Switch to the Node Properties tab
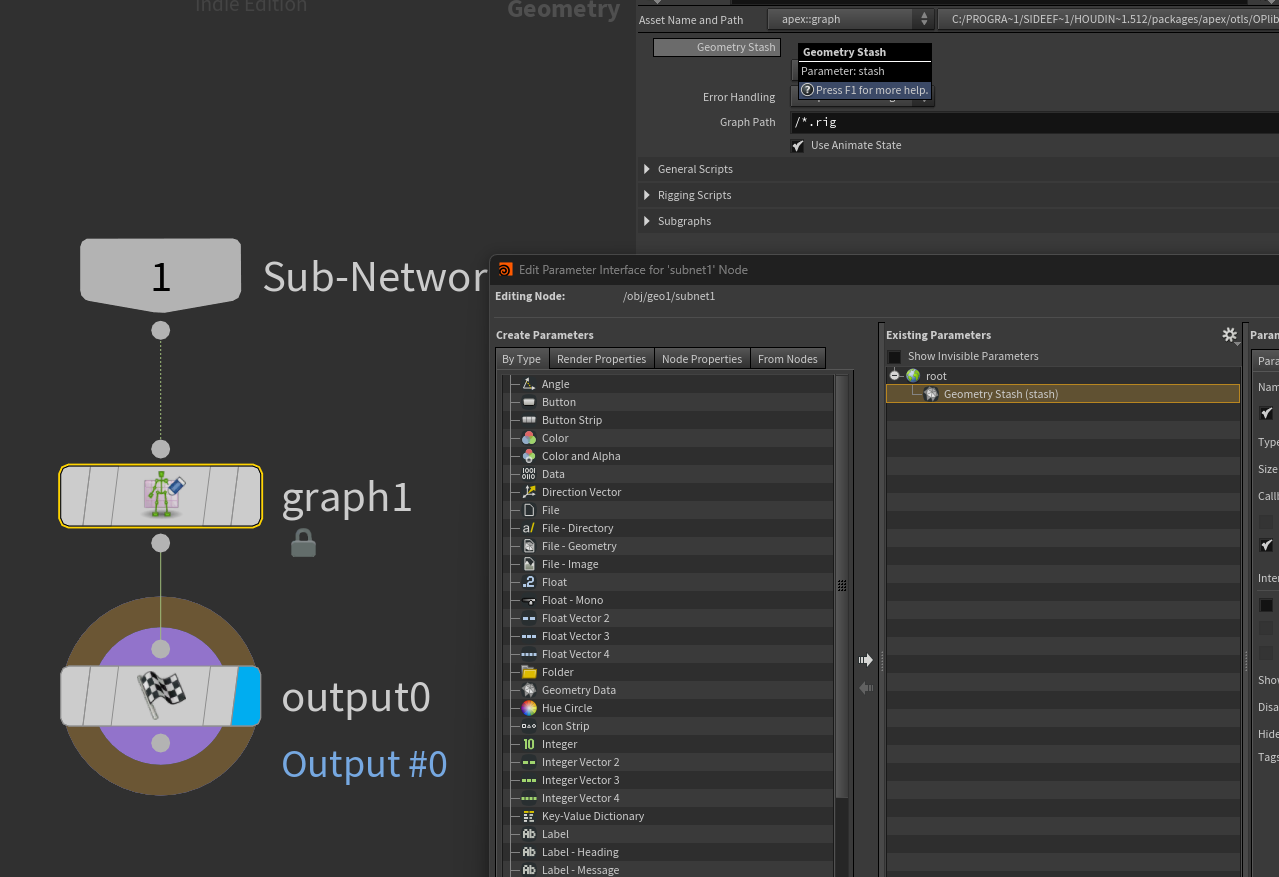This screenshot has width=1279, height=877. click(x=702, y=359)
